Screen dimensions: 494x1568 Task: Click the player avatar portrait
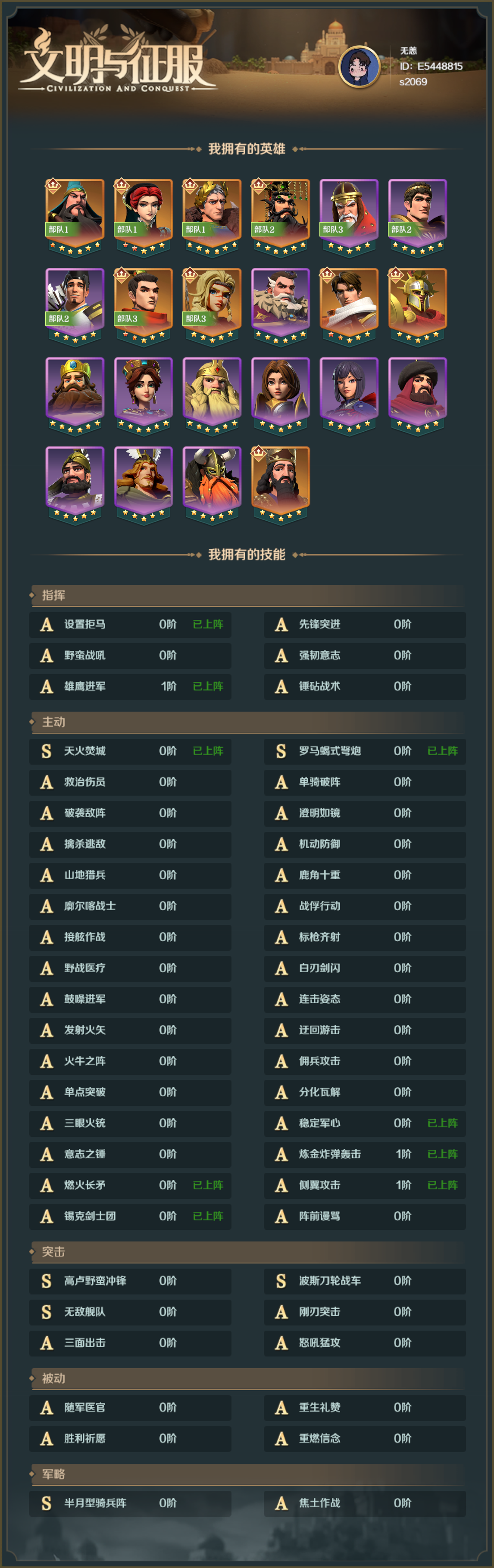pos(360,67)
